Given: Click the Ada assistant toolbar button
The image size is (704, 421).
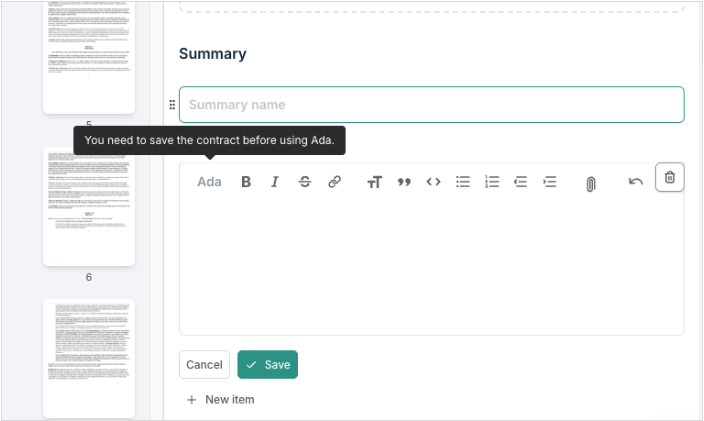Looking at the screenshot, I should pyautogui.click(x=209, y=182).
